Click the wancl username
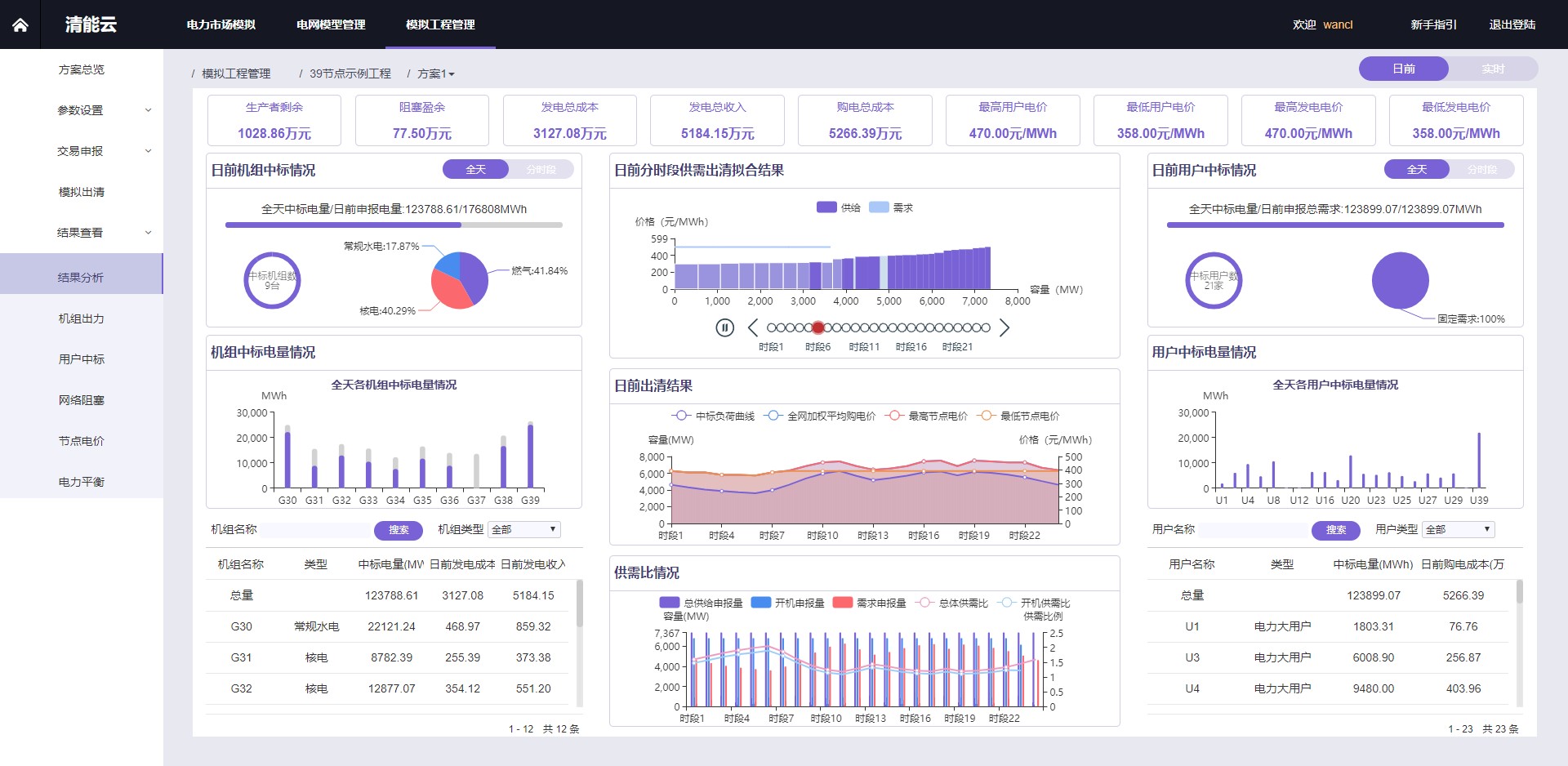The image size is (1568, 766). [1338, 24]
